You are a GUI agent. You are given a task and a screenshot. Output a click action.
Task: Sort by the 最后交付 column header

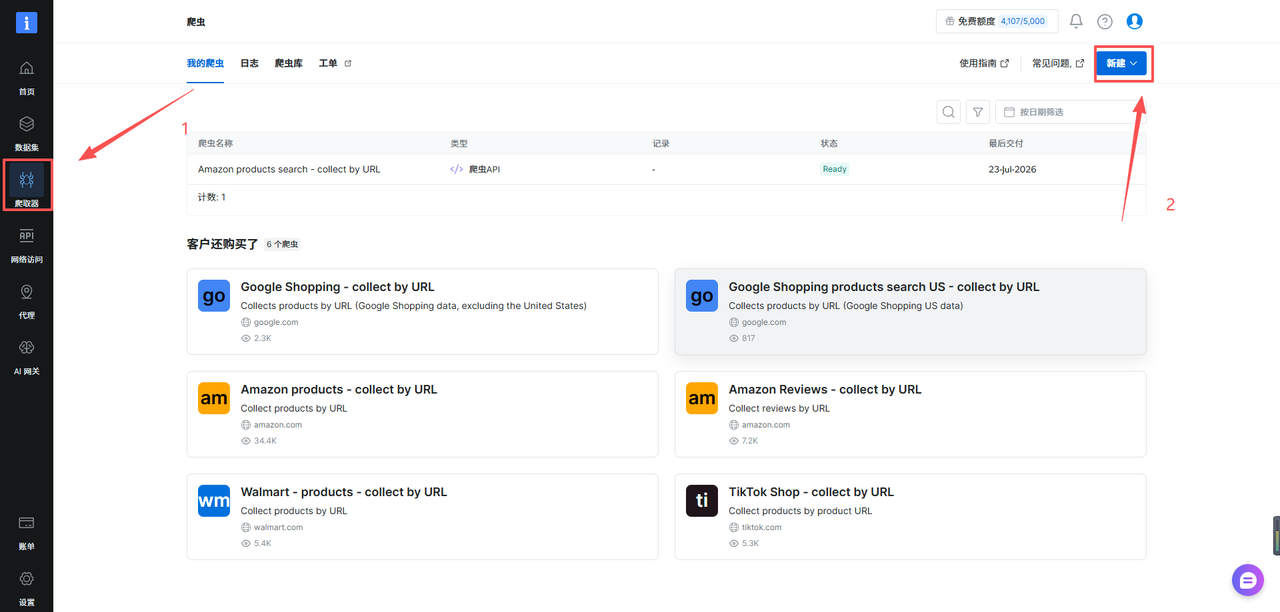pyautogui.click(x=1006, y=144)
